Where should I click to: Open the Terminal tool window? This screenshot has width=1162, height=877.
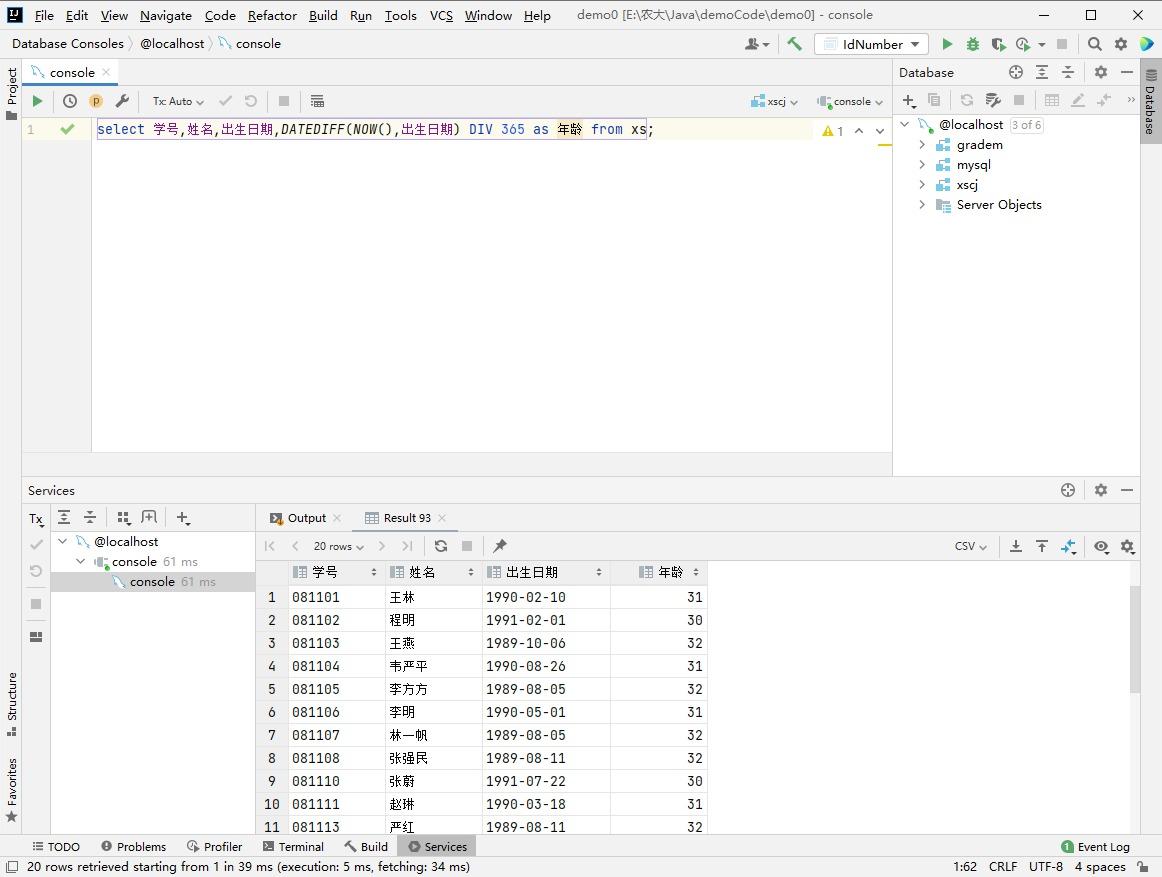point(293,846)
